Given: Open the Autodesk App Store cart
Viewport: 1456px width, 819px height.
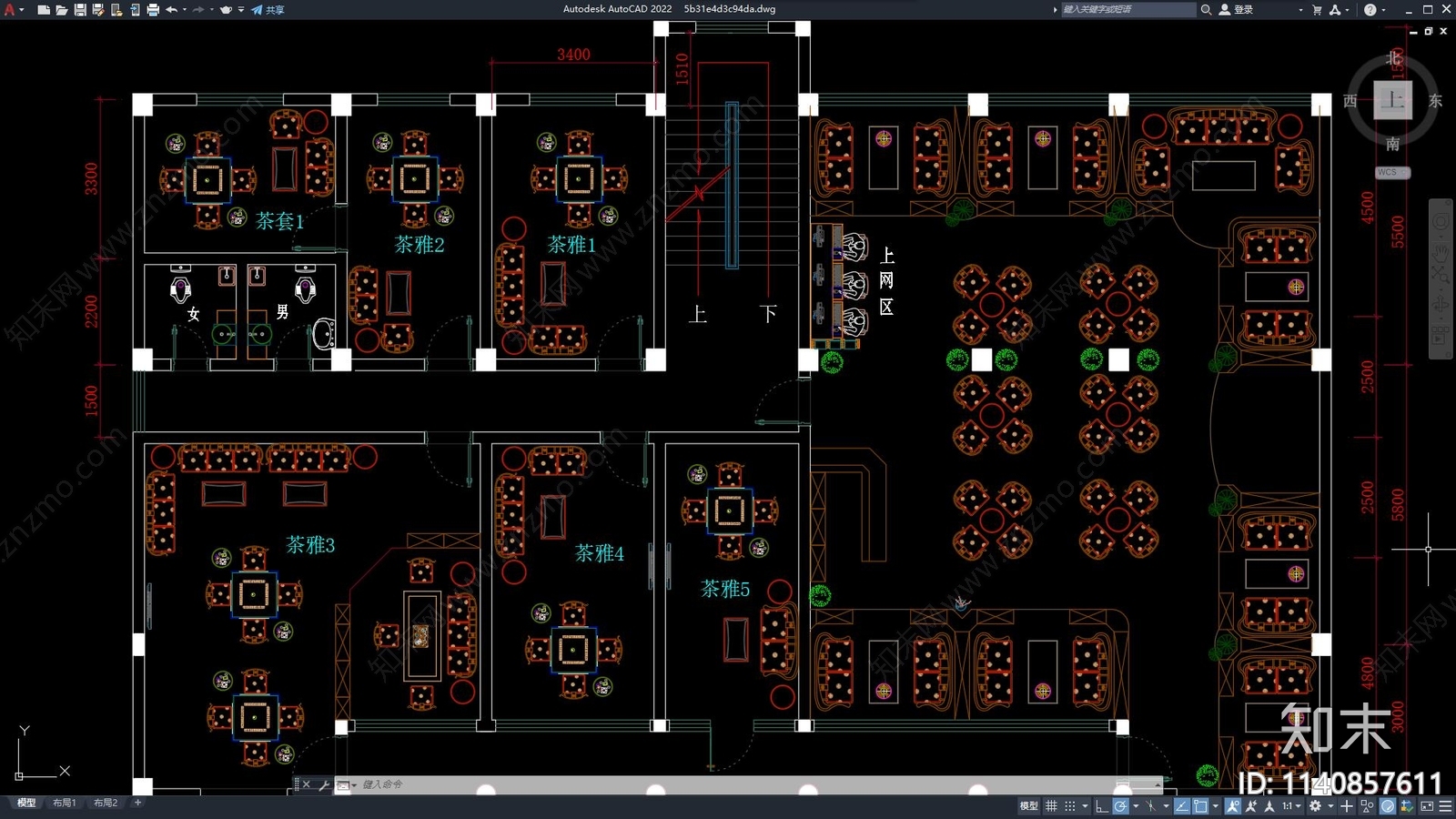Looking at the screenshot, I should [1317, 9].
